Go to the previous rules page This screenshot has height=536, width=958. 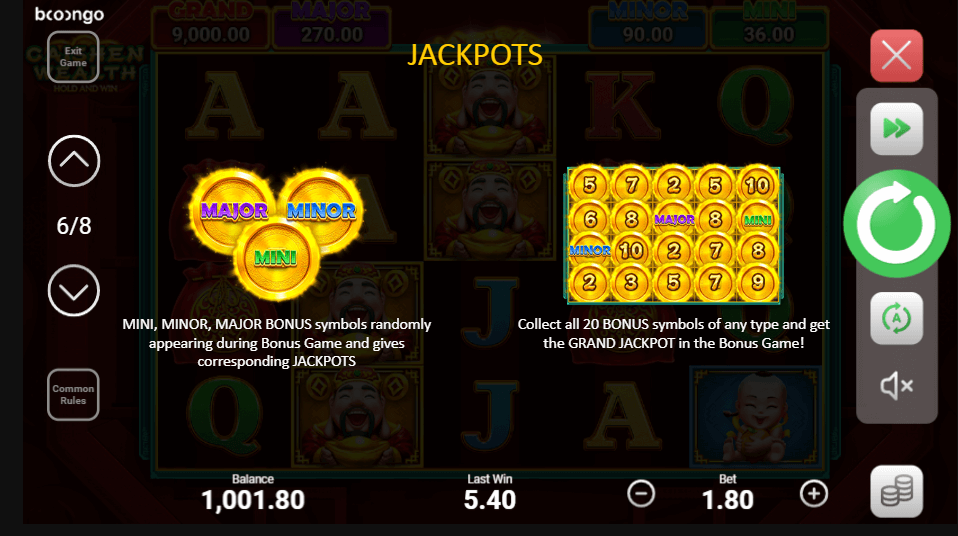(x=74, y=161)
